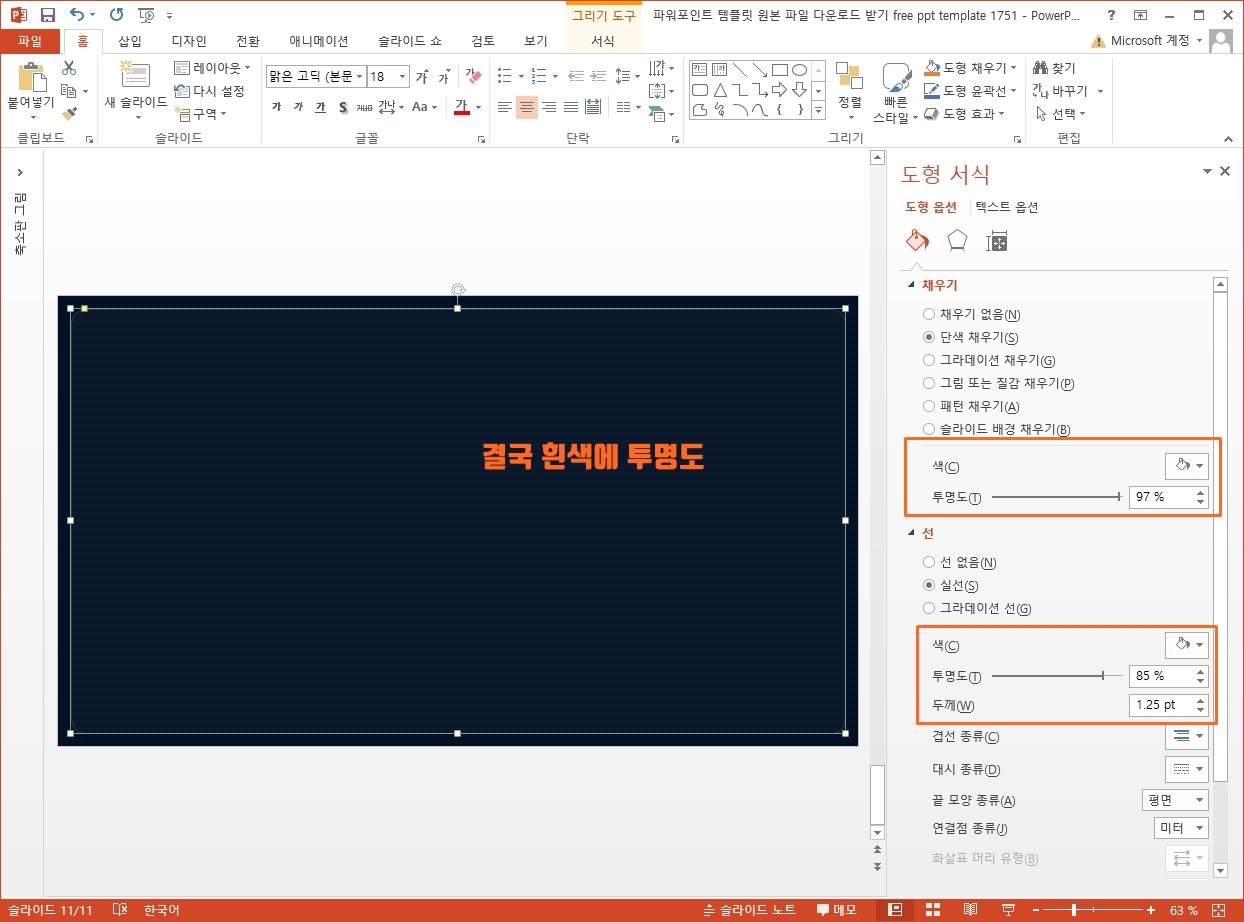Open the 서식 drawing tools tab

[603, 41]
